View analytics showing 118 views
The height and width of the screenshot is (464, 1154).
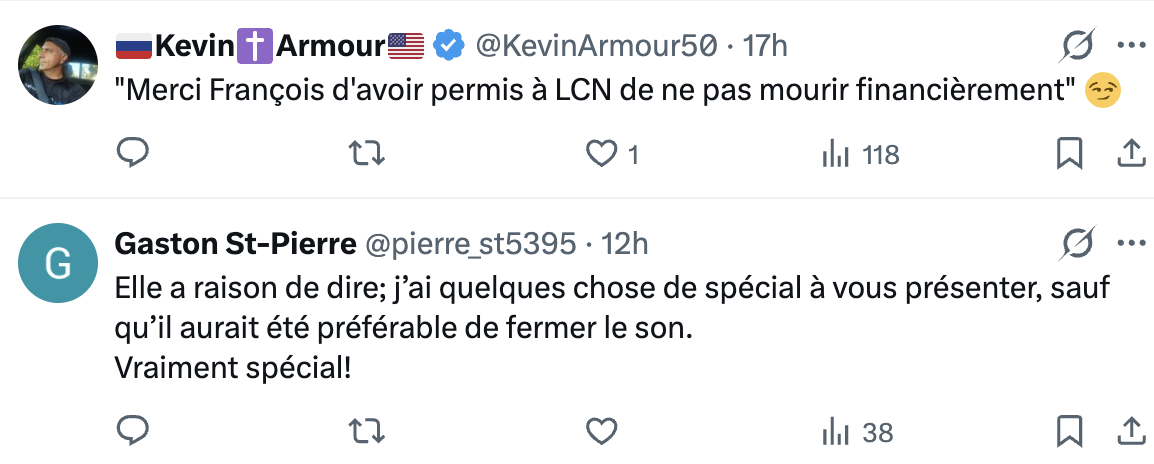pyautogui.click(x=859, y=155)
